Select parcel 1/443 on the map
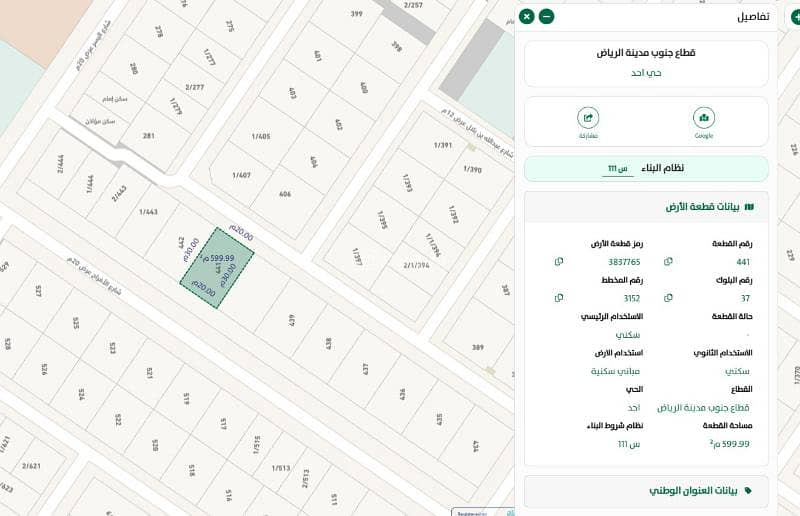The width and height of the screenshot is (800, 516). click(x=148, y=211)
